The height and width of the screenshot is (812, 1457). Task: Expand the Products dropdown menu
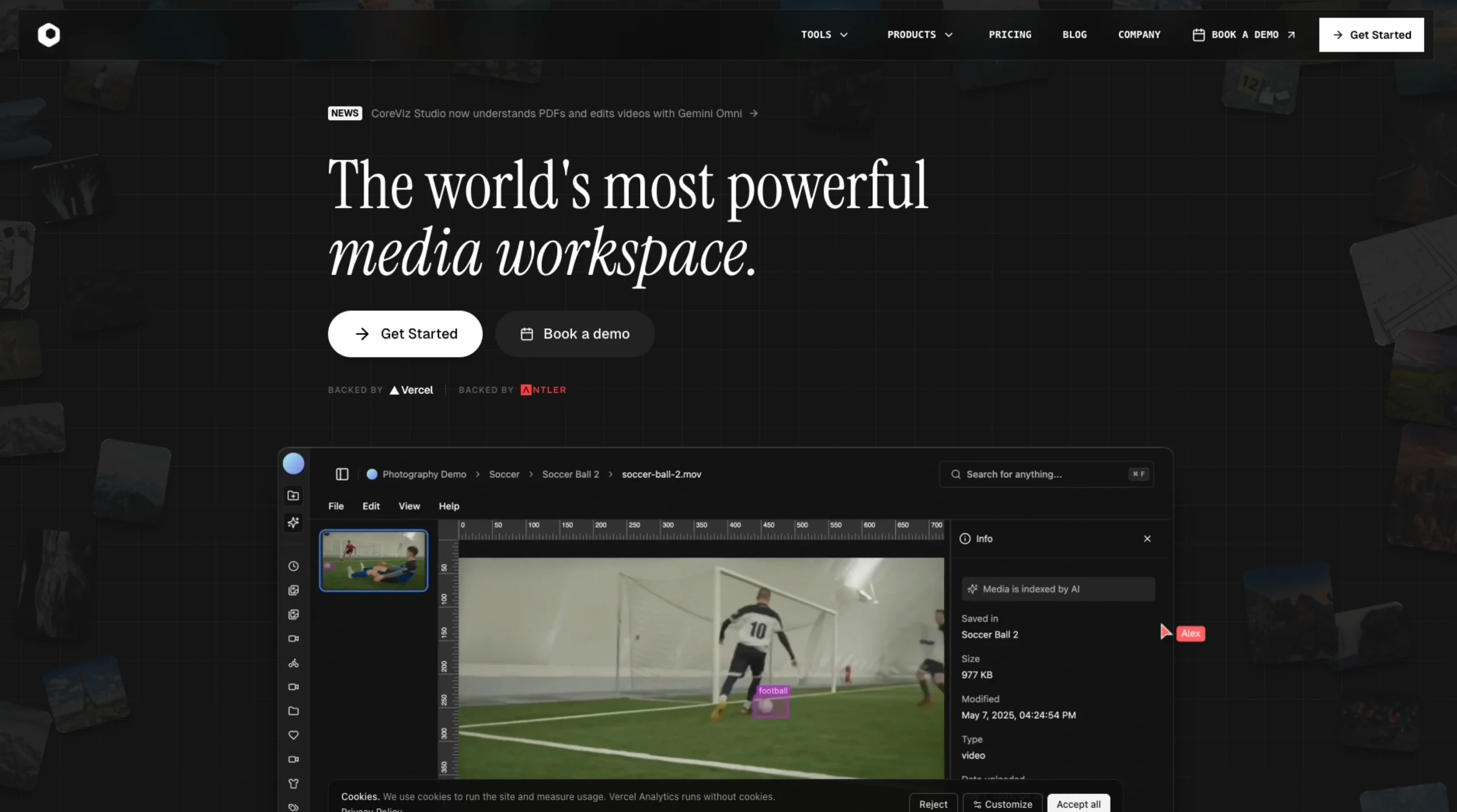920,35
